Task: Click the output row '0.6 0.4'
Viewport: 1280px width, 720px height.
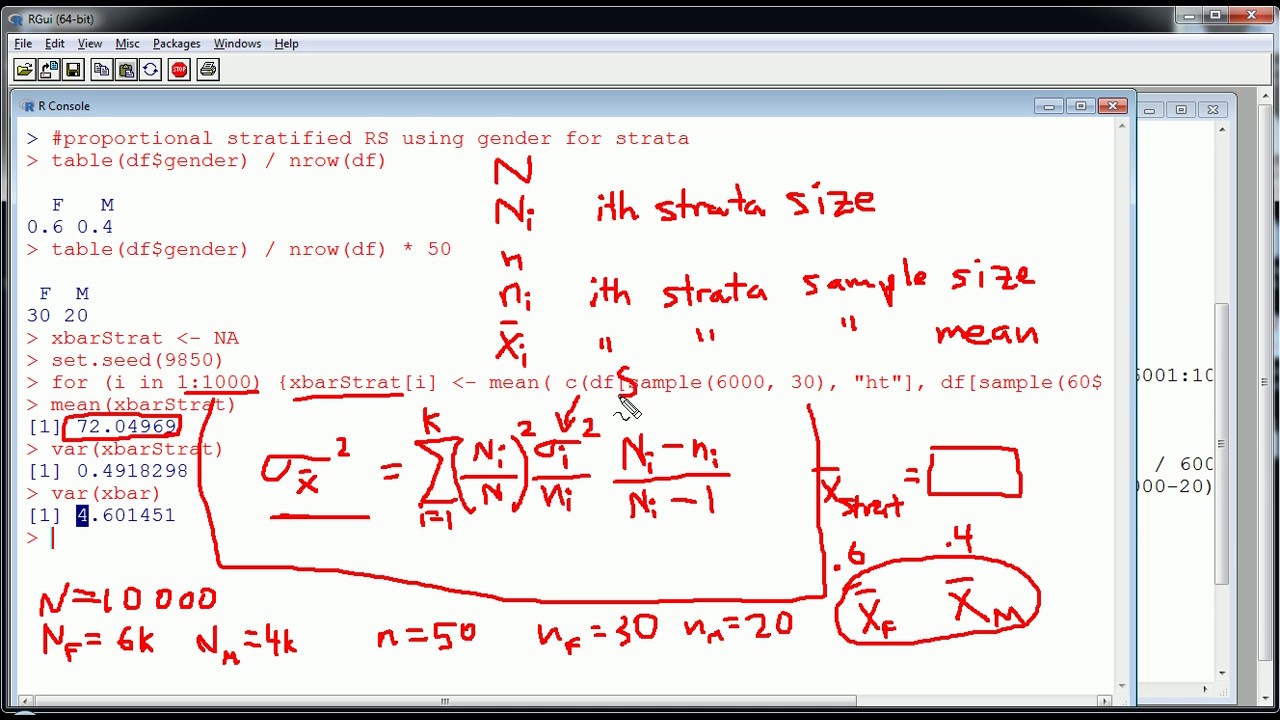Action: [70, 227]
